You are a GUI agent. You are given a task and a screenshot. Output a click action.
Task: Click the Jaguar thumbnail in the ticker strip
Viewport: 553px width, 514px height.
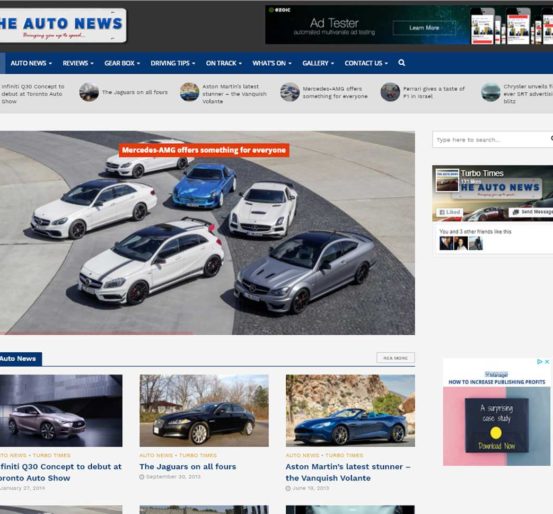tap(89, 92)
